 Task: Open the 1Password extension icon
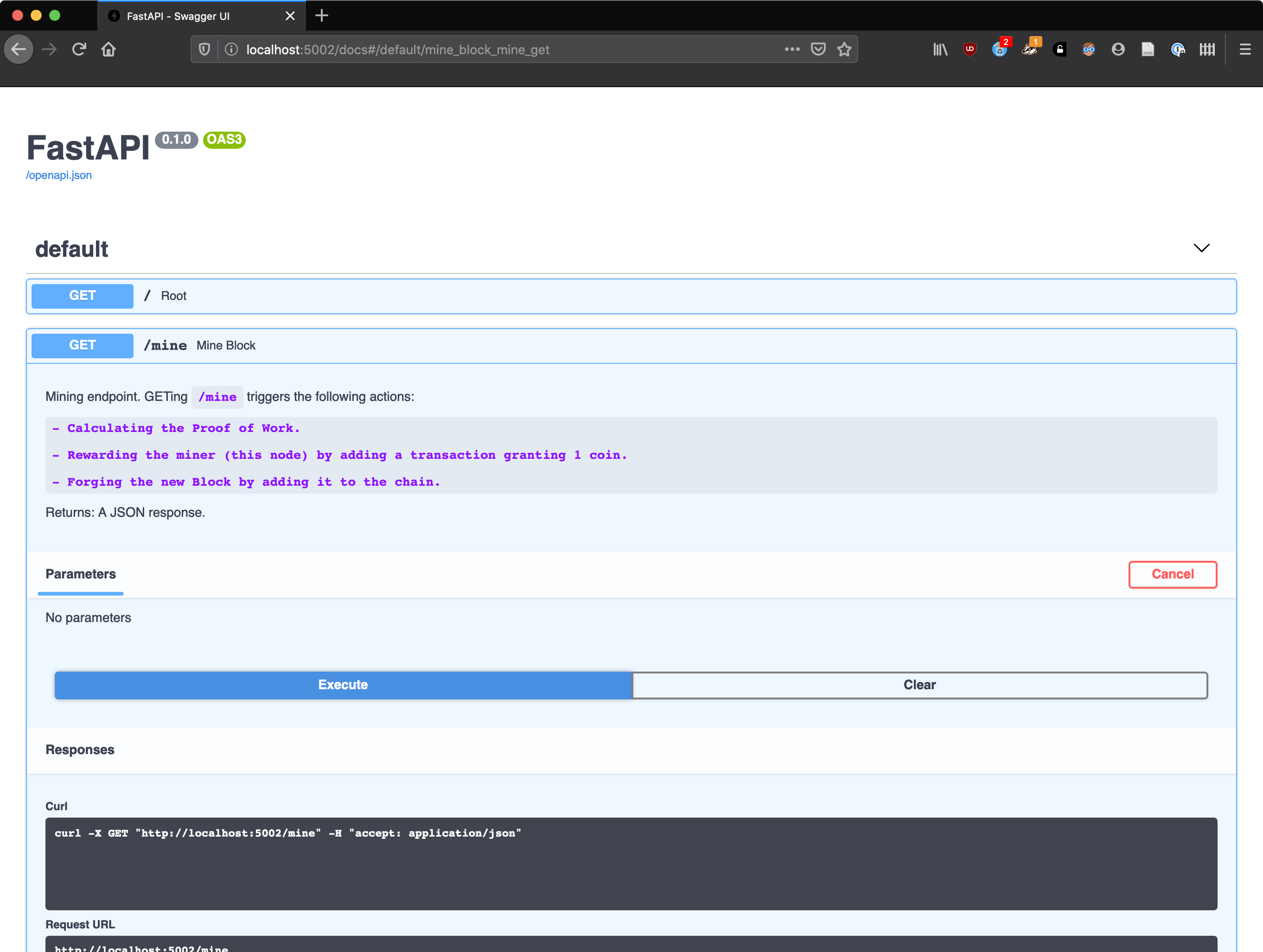click(1177, 50)
